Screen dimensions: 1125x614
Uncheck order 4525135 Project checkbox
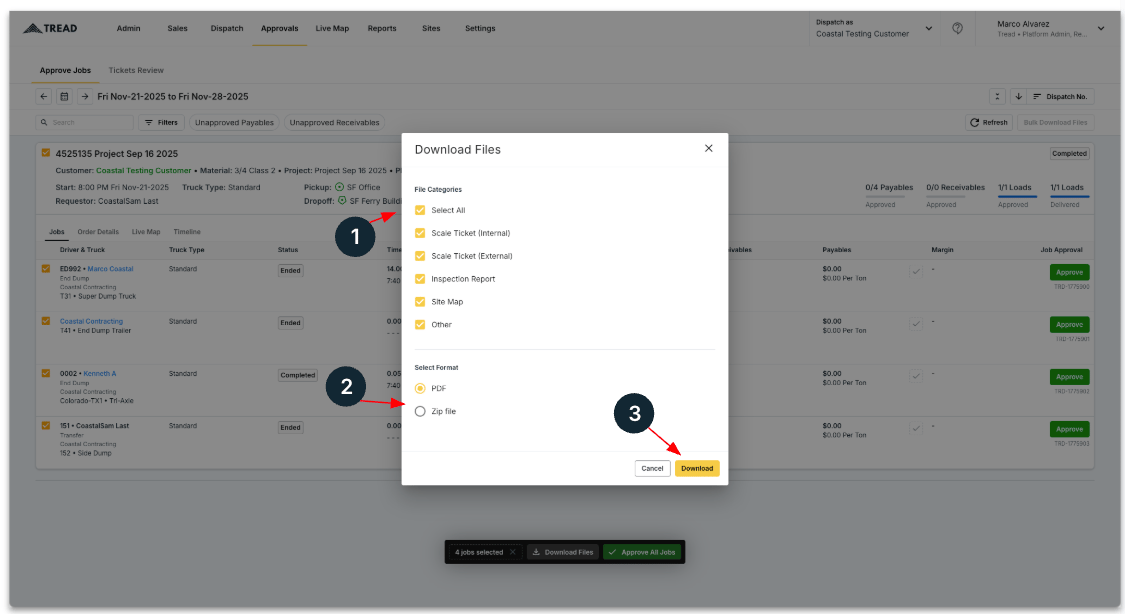coord(46,153)
